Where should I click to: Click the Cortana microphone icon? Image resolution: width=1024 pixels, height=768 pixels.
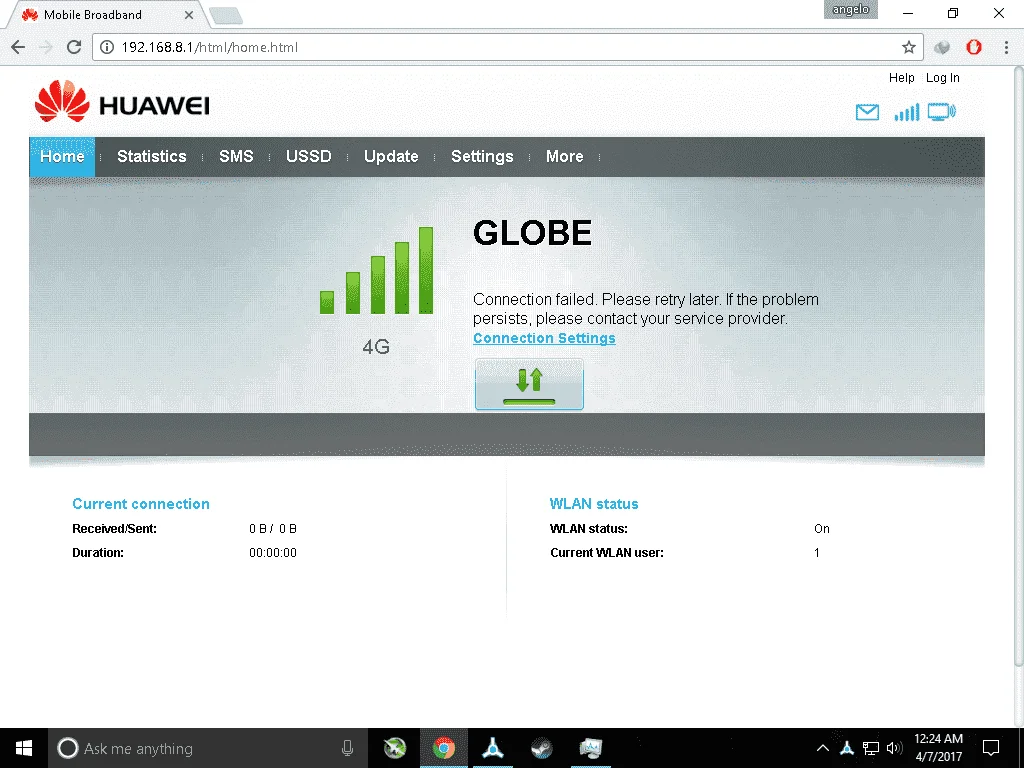click(x=347, y=748)
